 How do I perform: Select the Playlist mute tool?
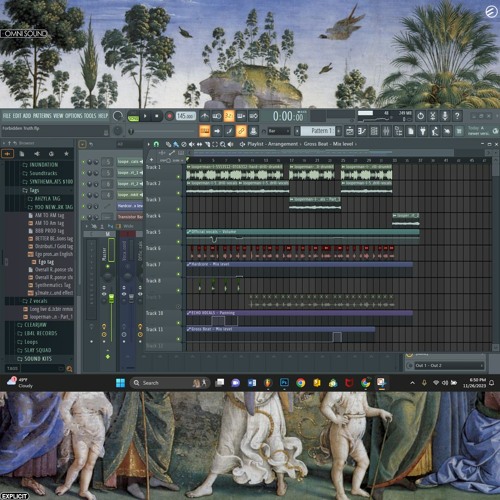(x=191, y=144)
